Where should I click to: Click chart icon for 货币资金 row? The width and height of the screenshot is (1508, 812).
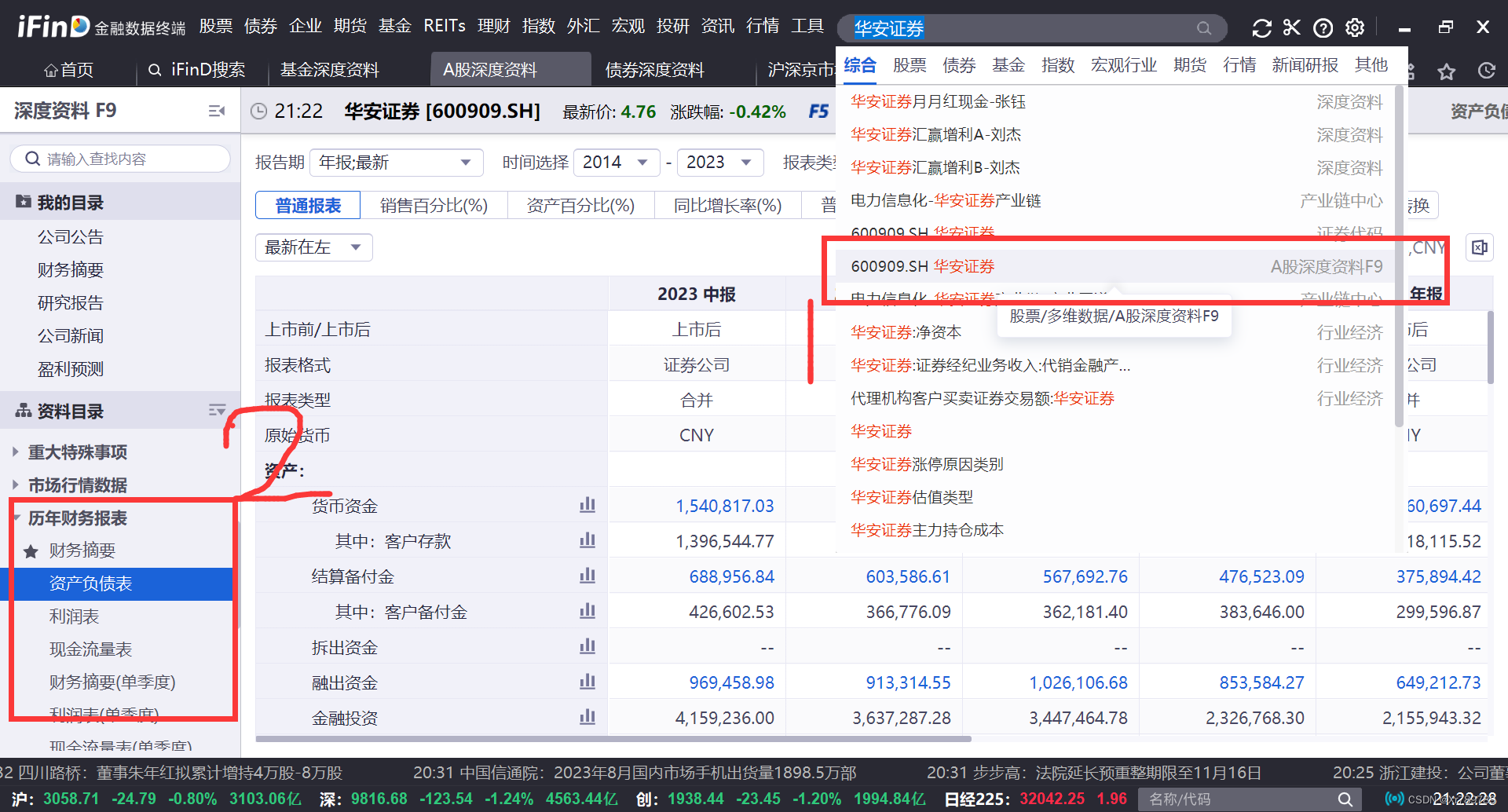tap(587, 505)
